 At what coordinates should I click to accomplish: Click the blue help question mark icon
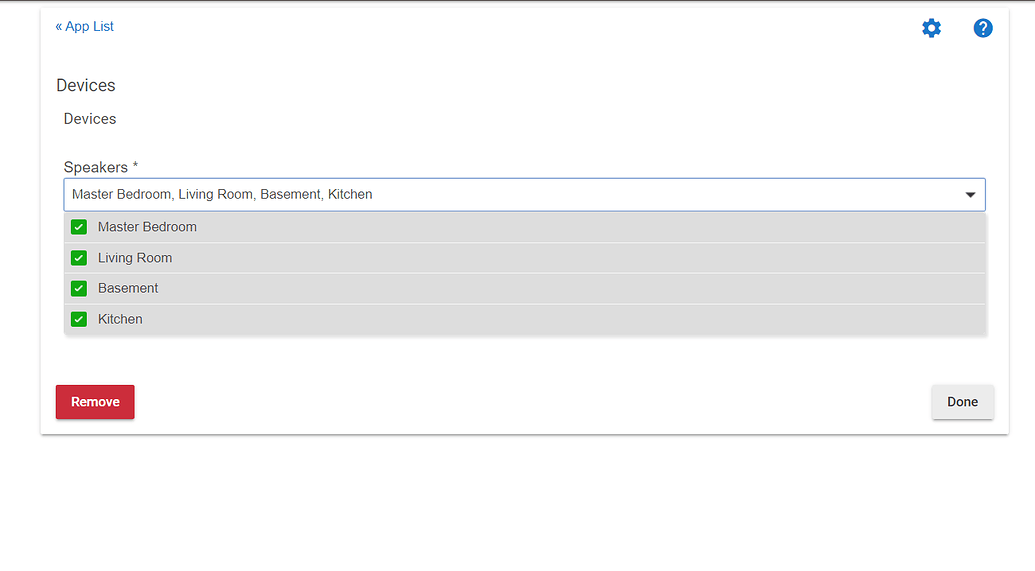coord(983,28)
